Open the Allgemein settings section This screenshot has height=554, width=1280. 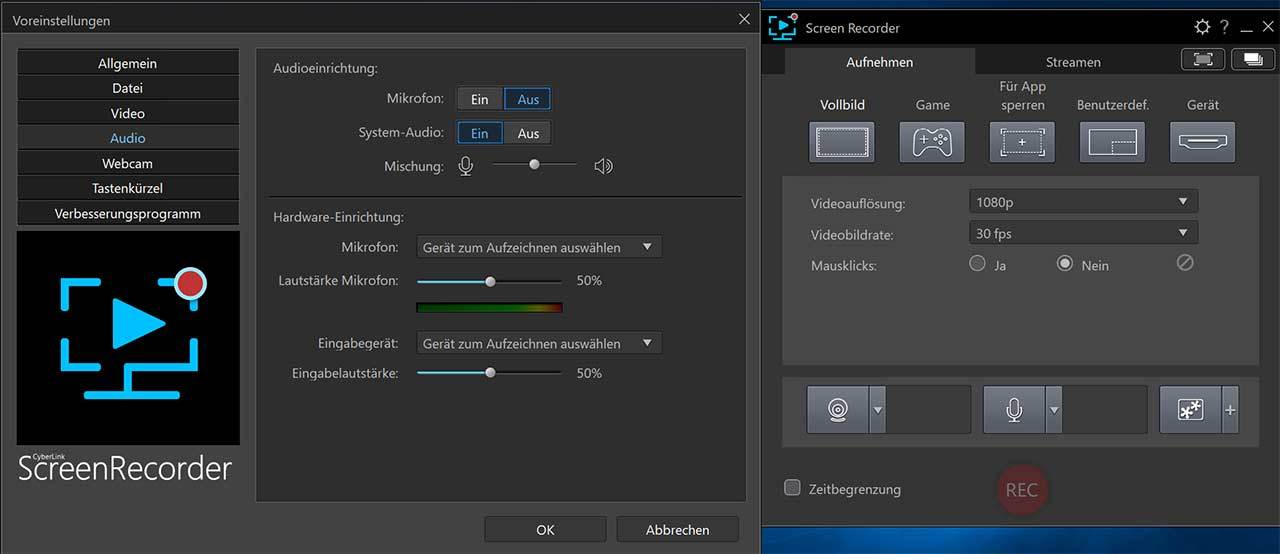tap(128, 63)
